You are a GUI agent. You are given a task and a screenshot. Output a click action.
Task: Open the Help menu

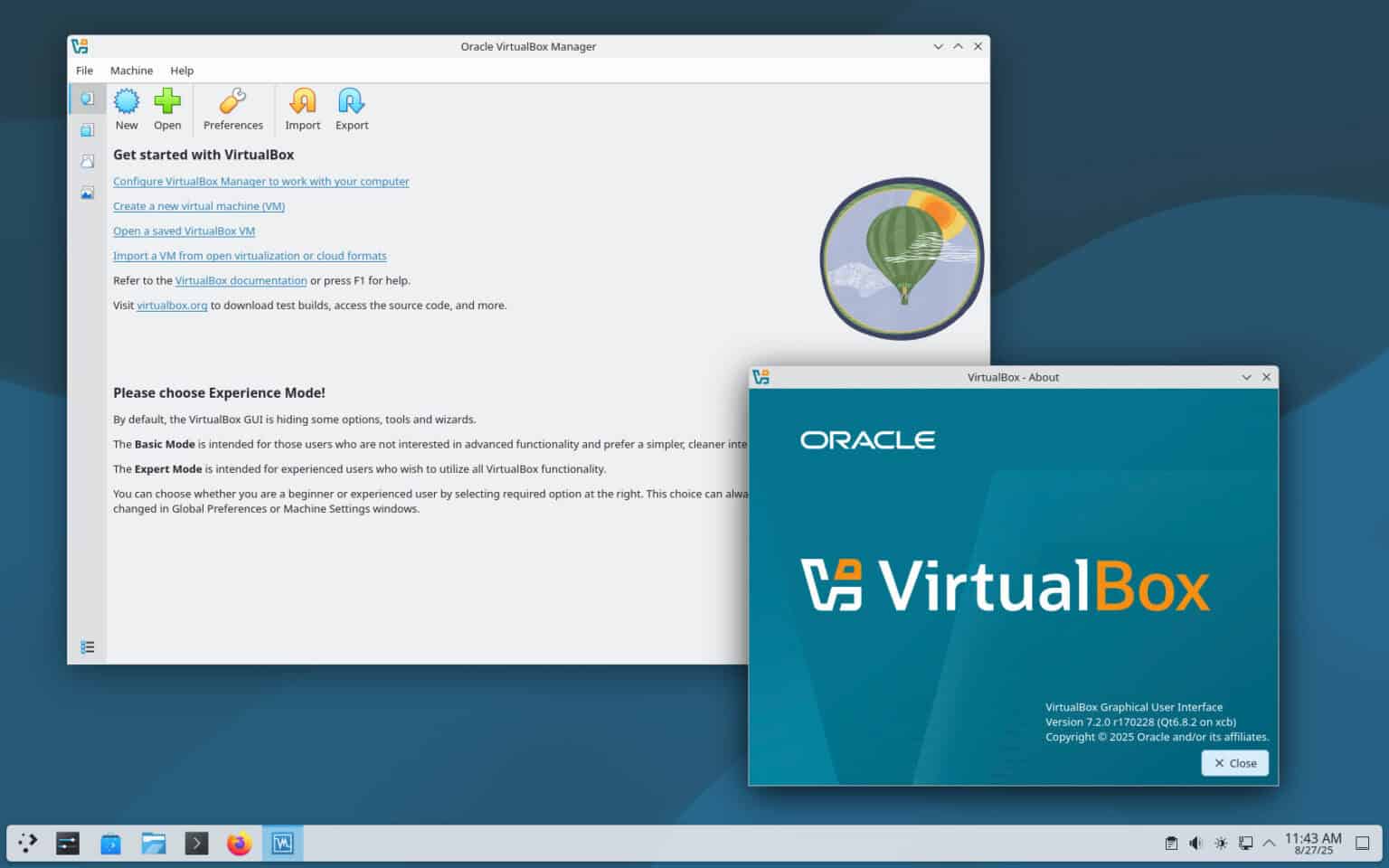click(x=183, y=71)
